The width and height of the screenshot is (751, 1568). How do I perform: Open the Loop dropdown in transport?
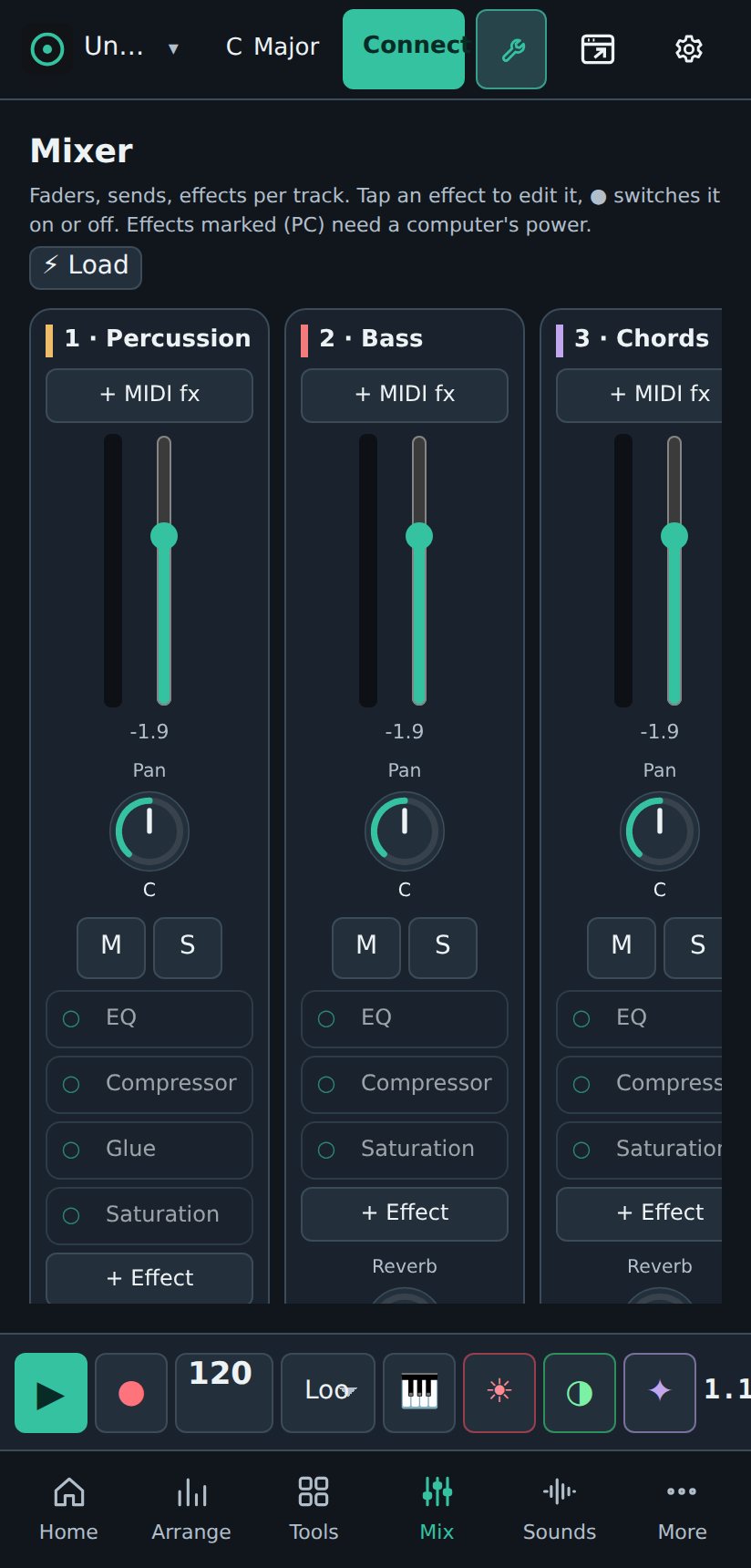pyautogui.click(x=328, y=1393)
